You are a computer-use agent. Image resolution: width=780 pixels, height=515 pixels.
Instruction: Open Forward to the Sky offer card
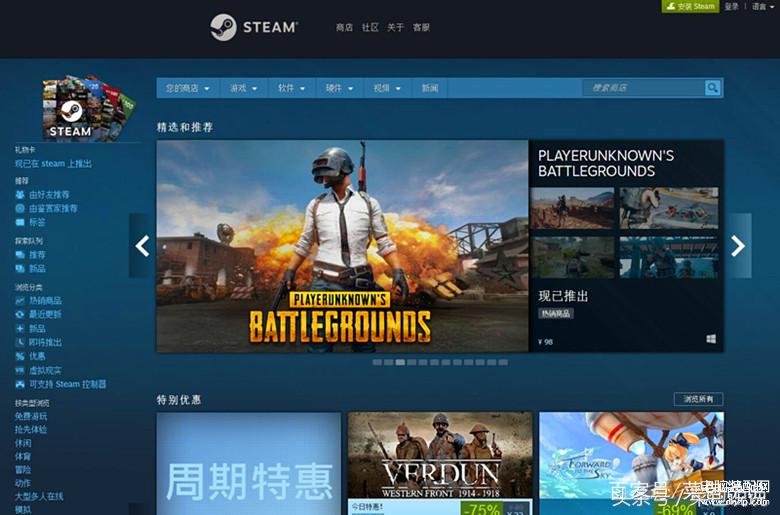(631, 463)
